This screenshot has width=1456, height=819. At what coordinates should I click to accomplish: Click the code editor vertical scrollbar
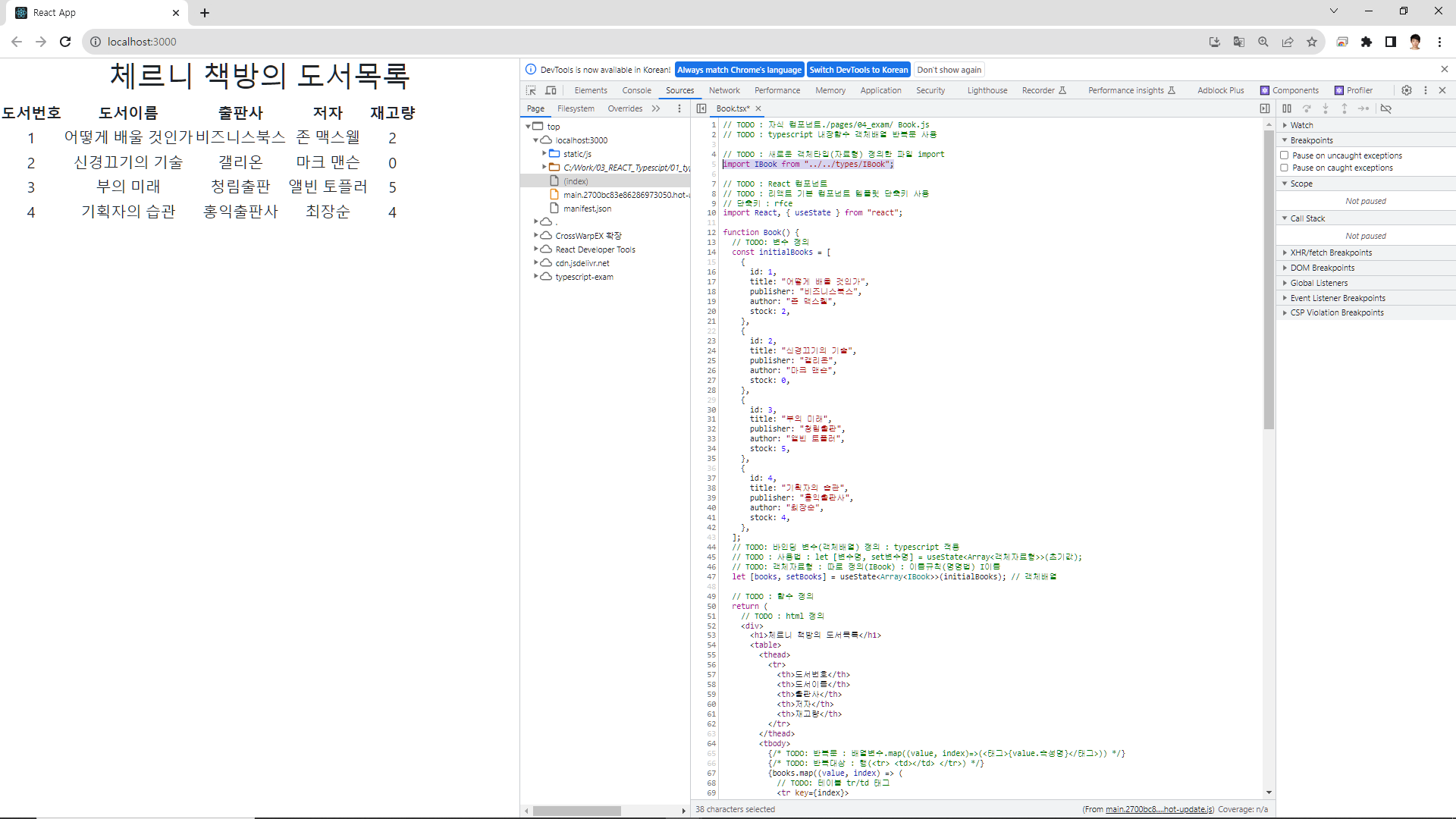click(x=1269, y=281)
